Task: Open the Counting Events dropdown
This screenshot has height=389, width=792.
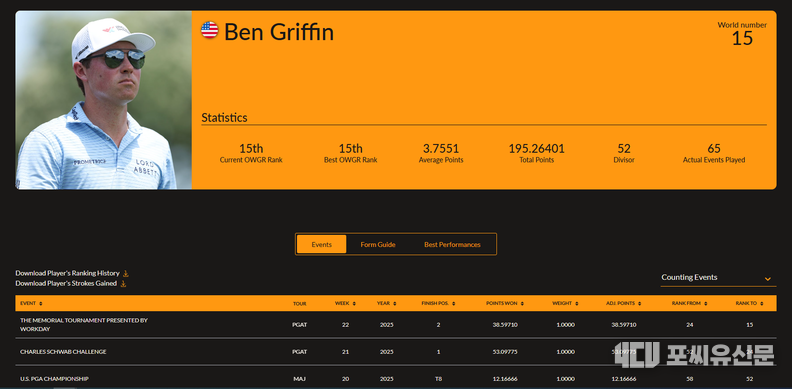Action: pos(718,277)
